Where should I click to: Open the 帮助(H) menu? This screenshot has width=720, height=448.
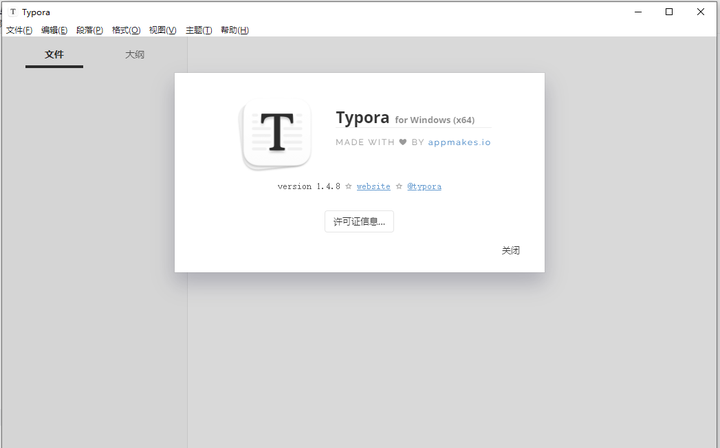[235, 30]
